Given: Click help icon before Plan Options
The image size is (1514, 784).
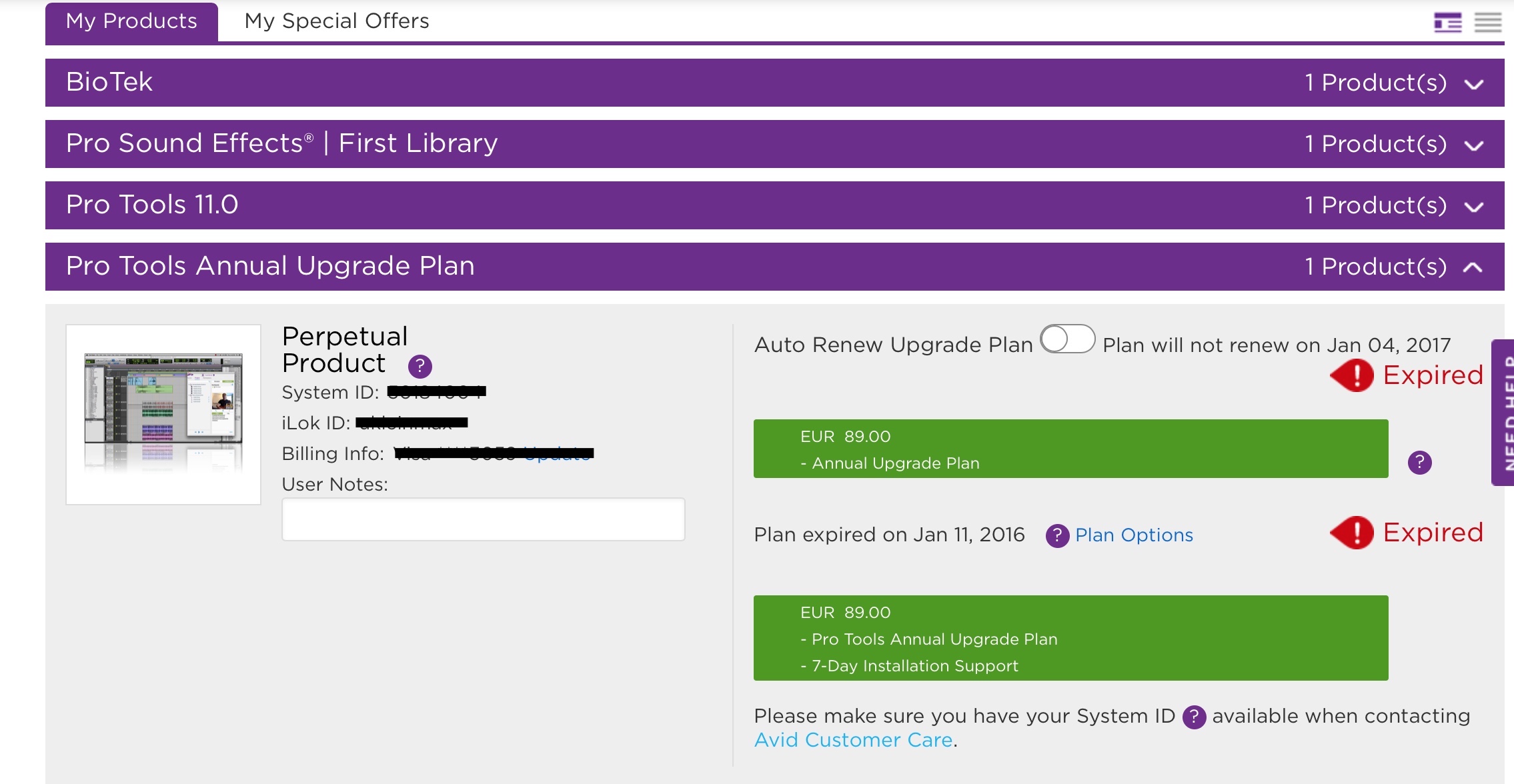Looking at the screenshot, I should (x=1057, y=535).
